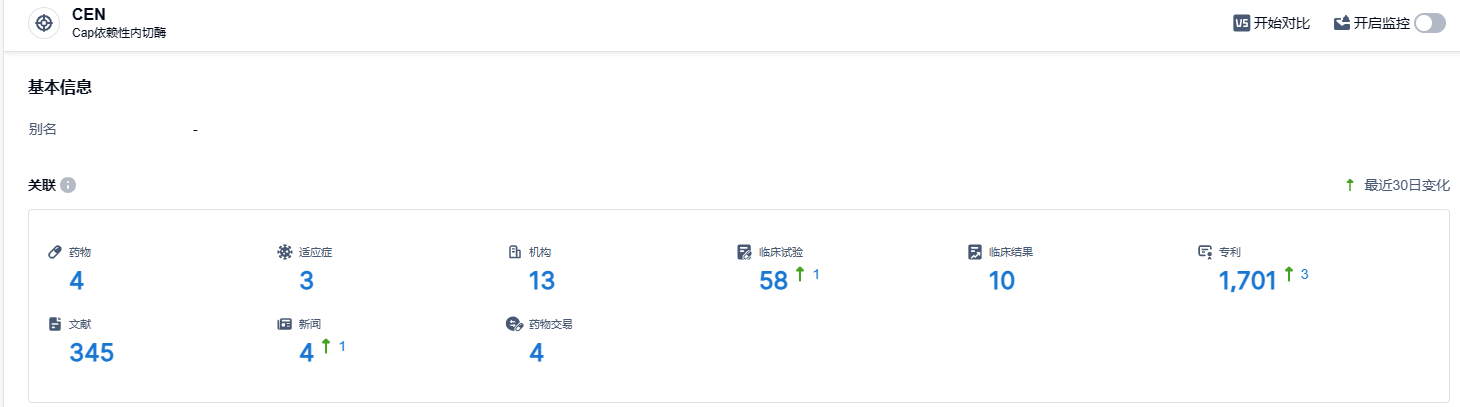
Task: Click the VS compare icon
Action: coord(1242,23)
